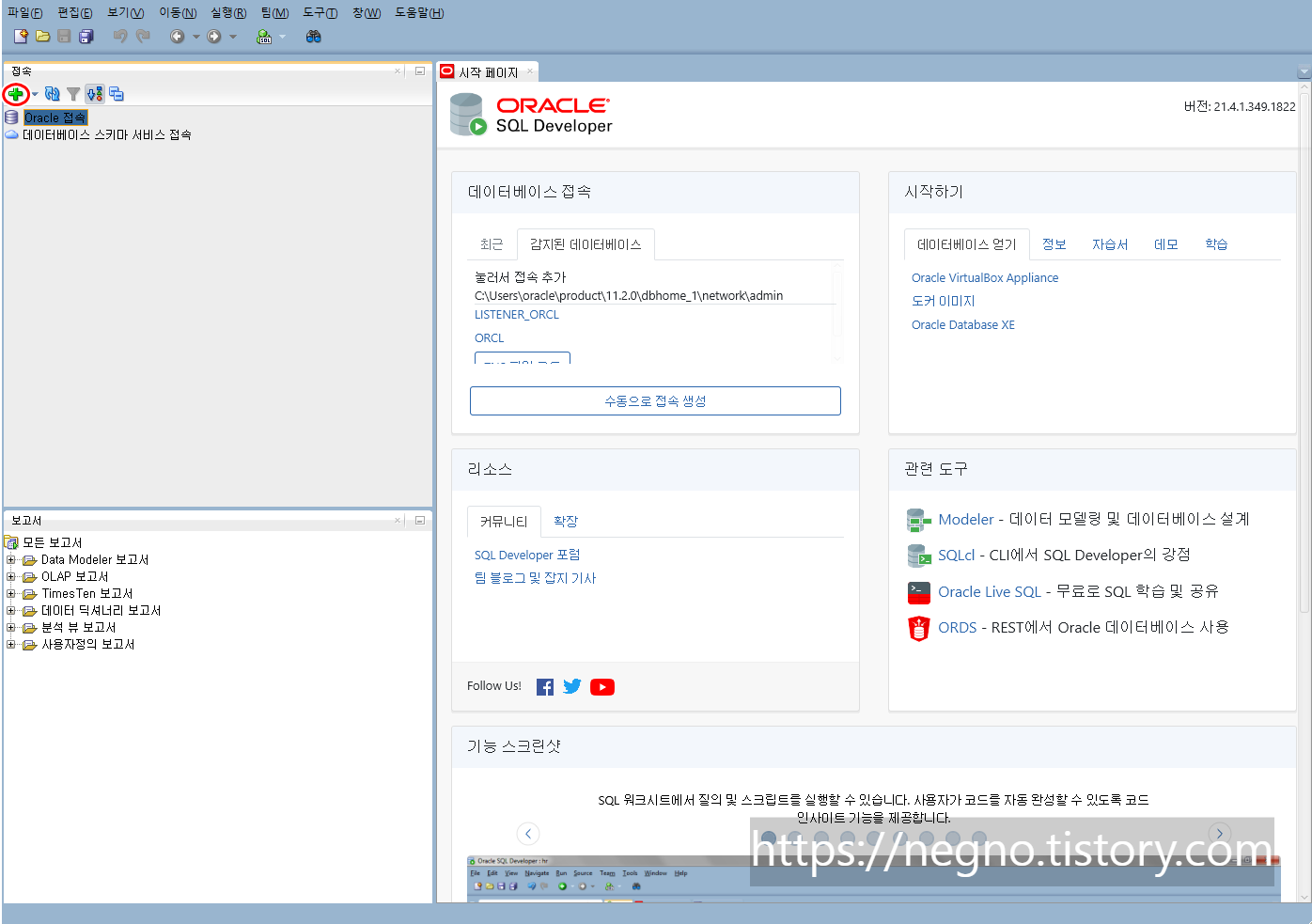Open the back navigation history dropdown

pos(195,37)
